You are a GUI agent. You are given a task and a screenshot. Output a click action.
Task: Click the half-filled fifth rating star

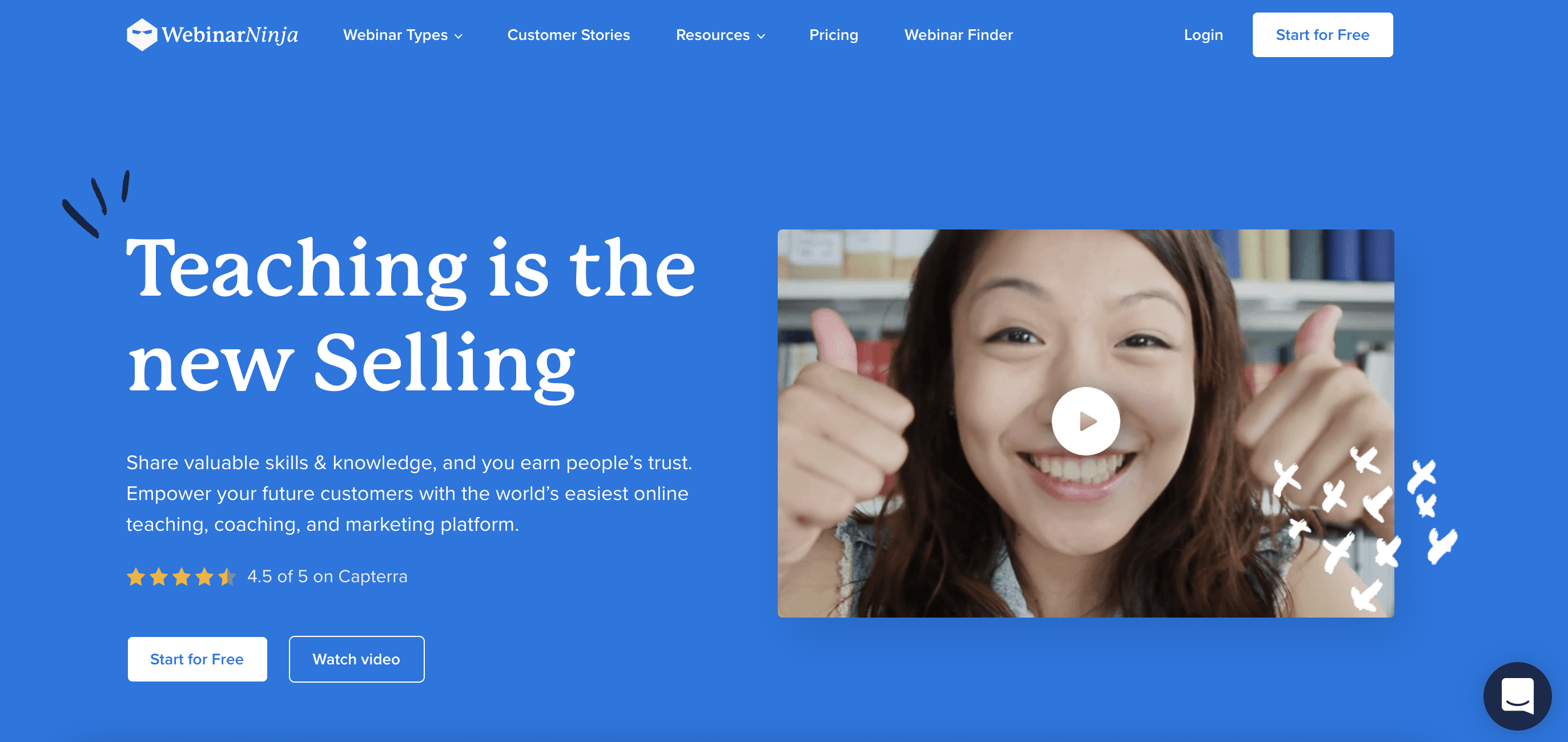point(227,576)
